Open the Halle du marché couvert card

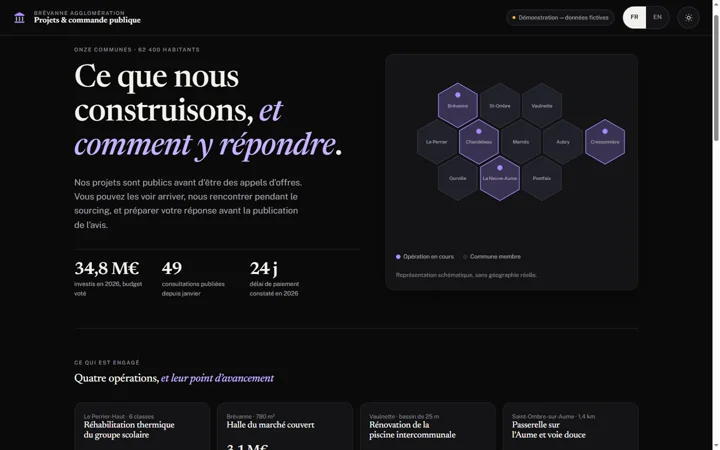(x=285, y=426)
